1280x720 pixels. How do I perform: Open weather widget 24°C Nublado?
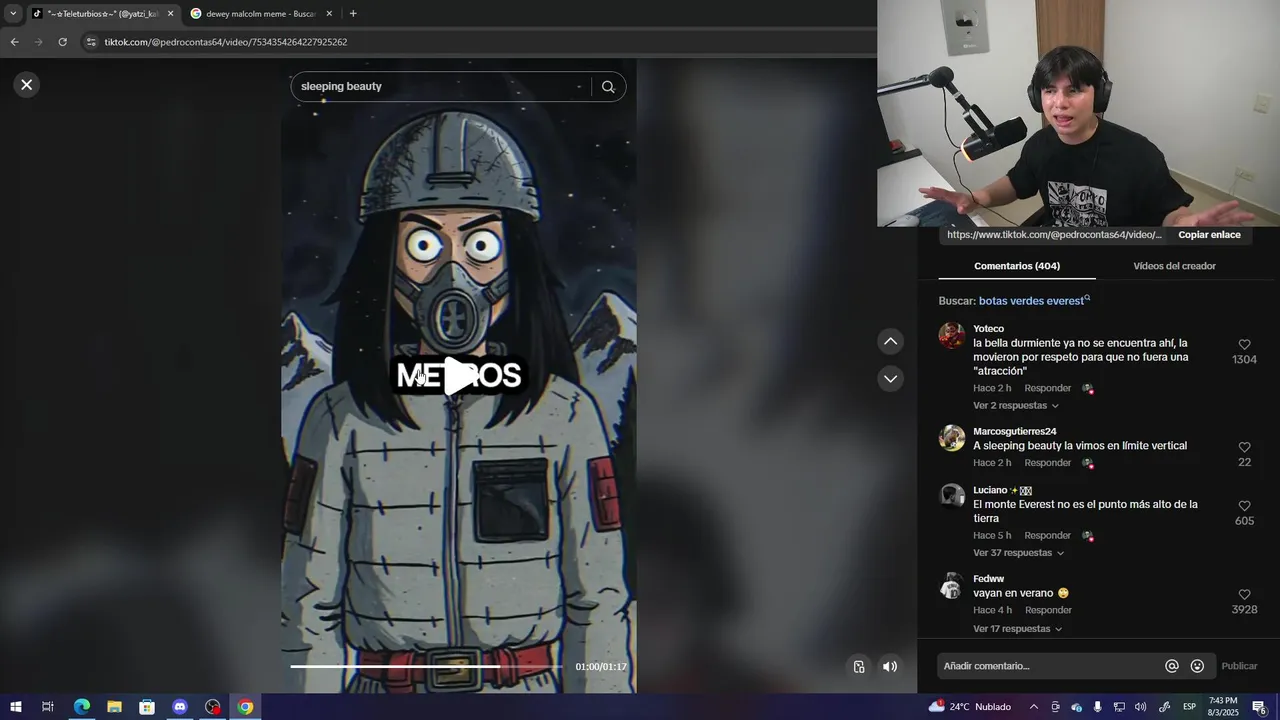point(970,707)
